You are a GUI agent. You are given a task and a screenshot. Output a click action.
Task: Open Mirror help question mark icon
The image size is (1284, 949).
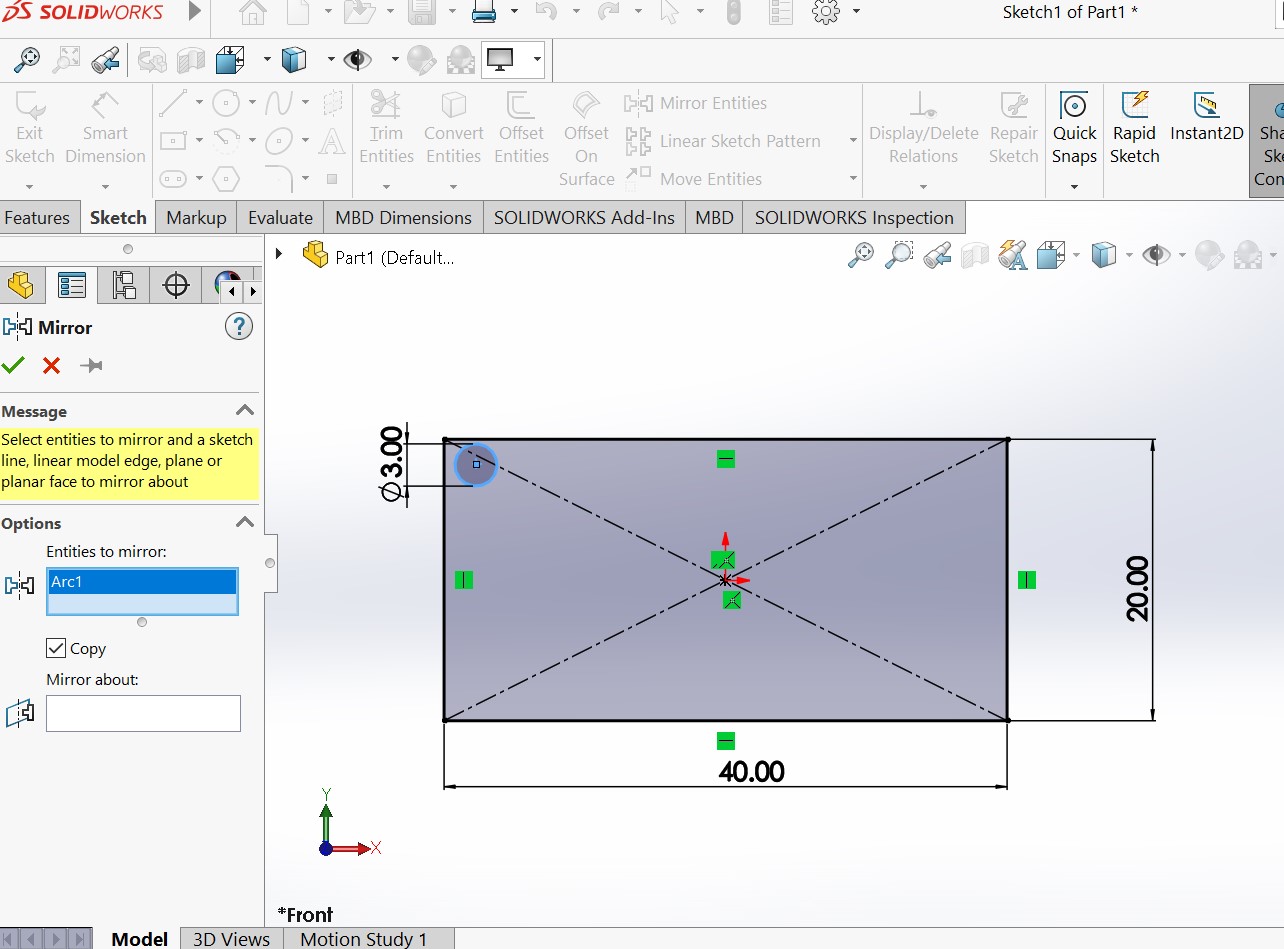(x=239, y=326)
